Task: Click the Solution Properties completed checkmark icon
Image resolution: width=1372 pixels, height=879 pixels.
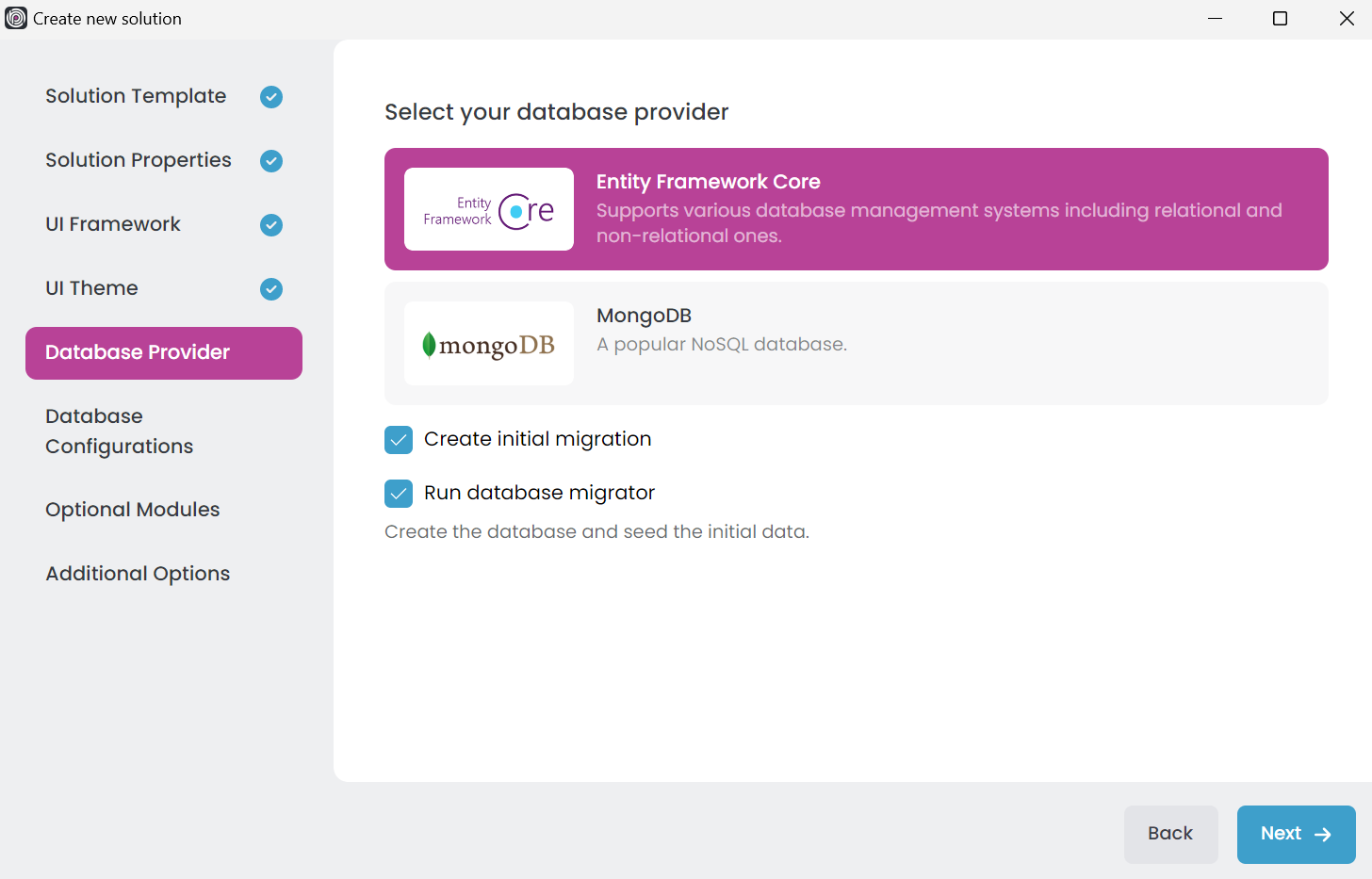Action: point(271,161)
